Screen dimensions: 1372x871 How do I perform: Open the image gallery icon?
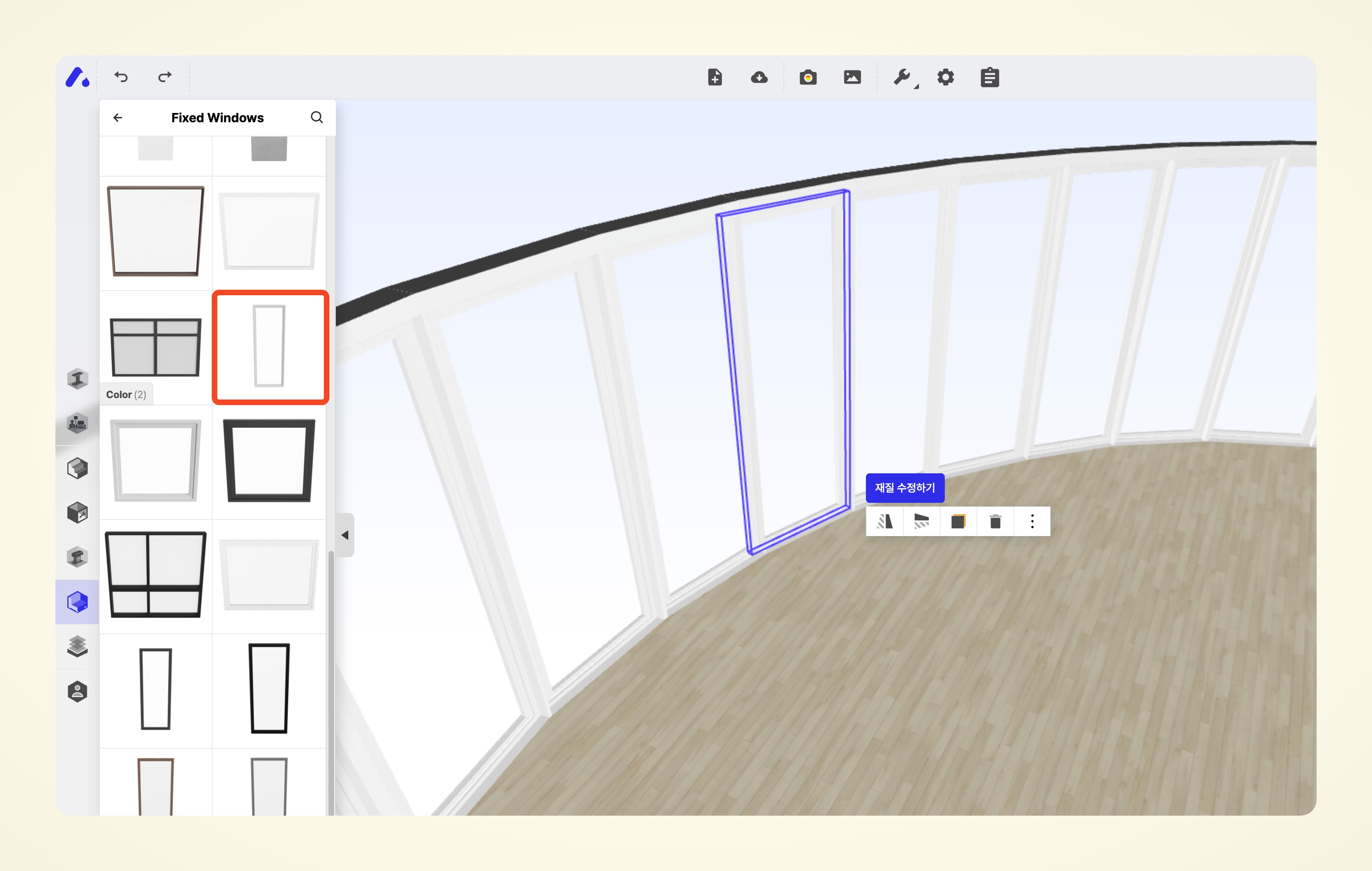tap(852, 77)
